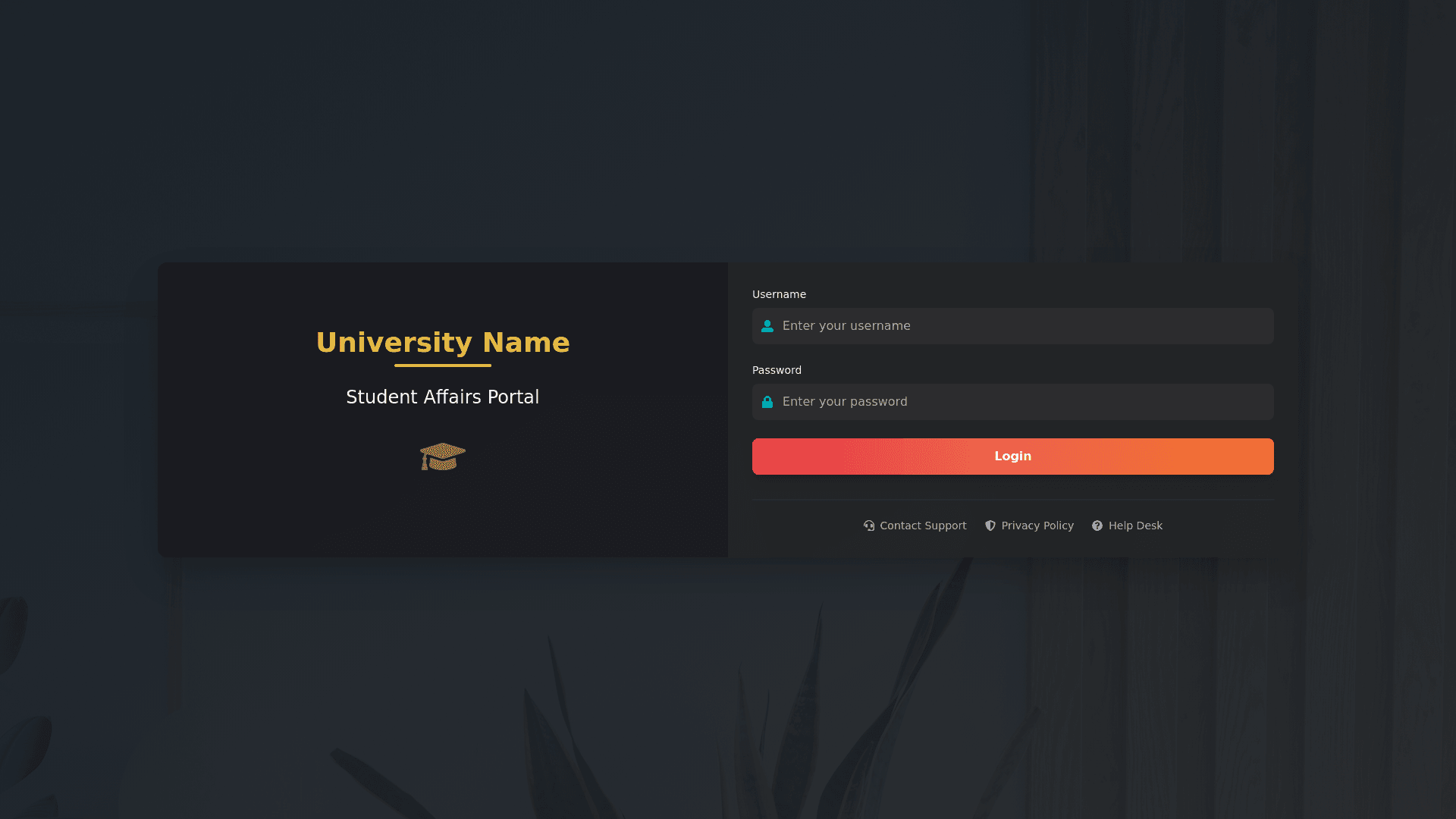Viewport: 1456px width, 819px height.
Task: Click the 'Student Affairs Portal' subtitle
Action: point(443,397)
